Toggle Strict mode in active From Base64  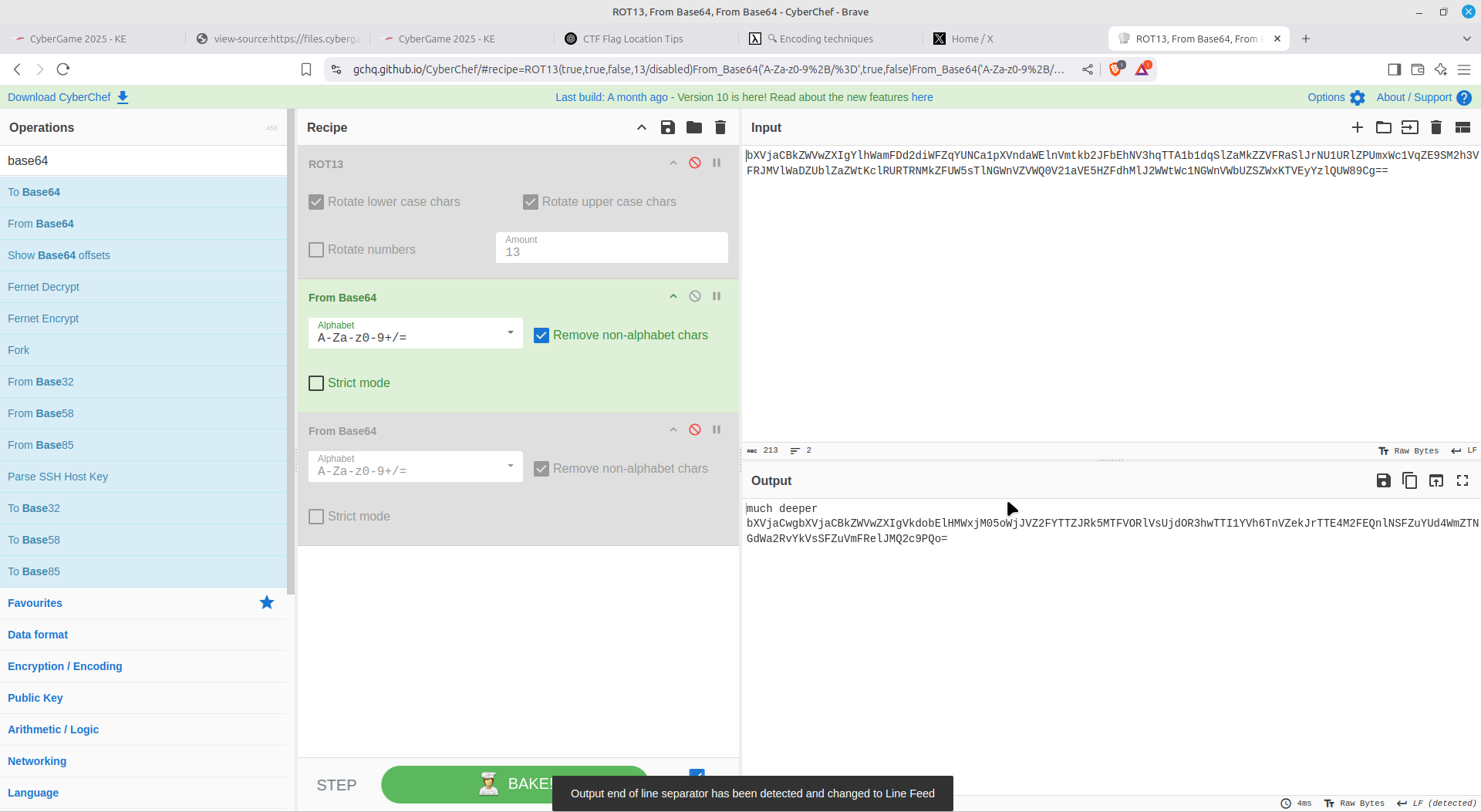(316, 383)
